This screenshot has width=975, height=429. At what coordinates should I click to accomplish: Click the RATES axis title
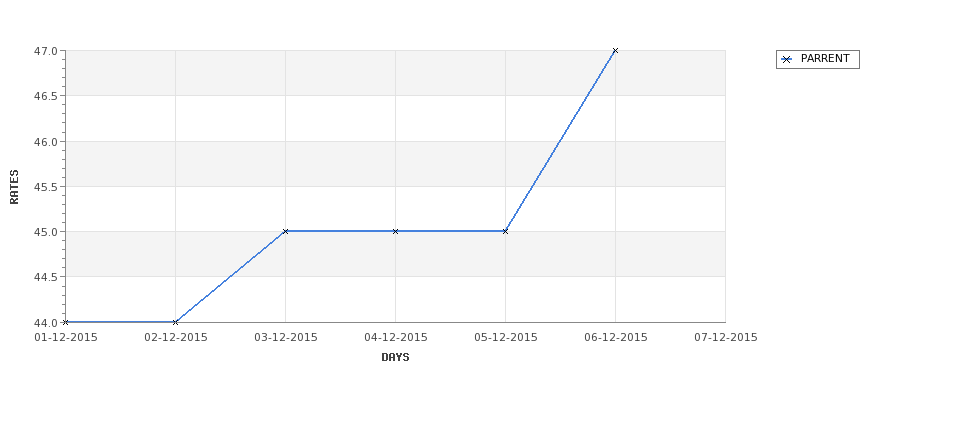point(14,187)
